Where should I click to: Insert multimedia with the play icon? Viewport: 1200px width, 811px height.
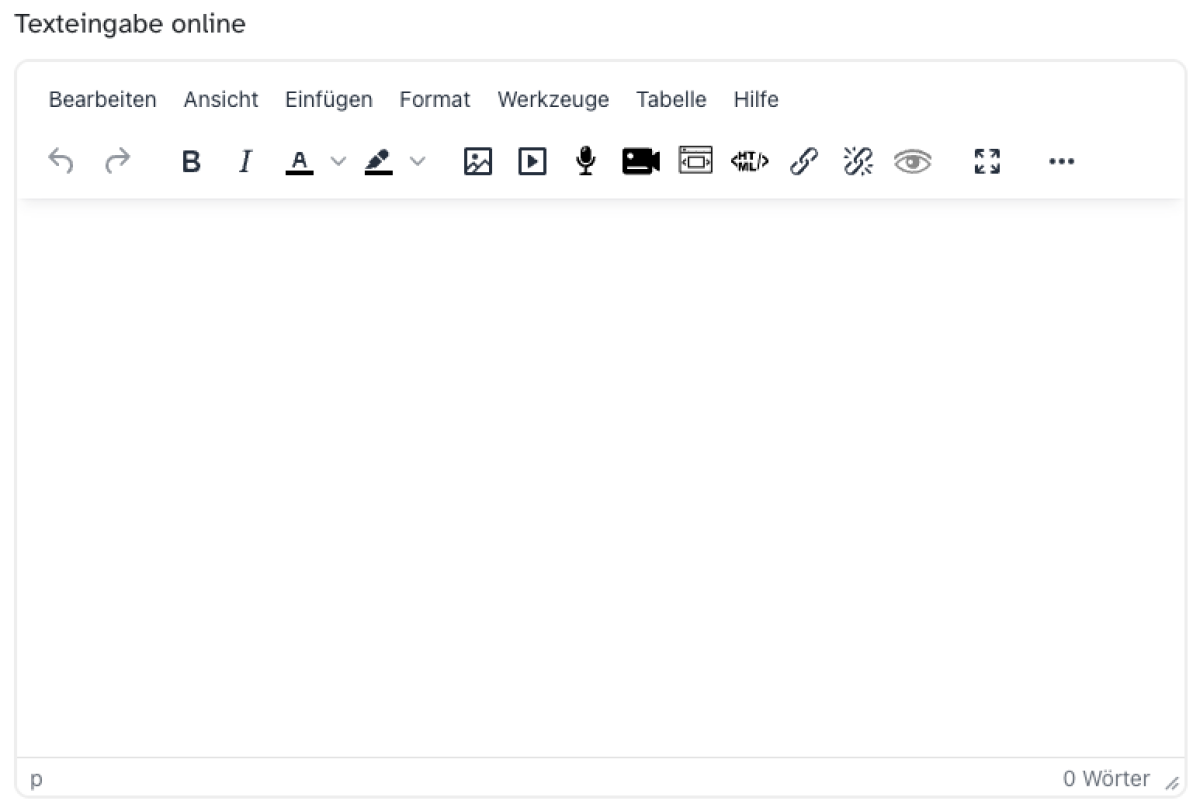pyautogui.click(x=532, y=161)
